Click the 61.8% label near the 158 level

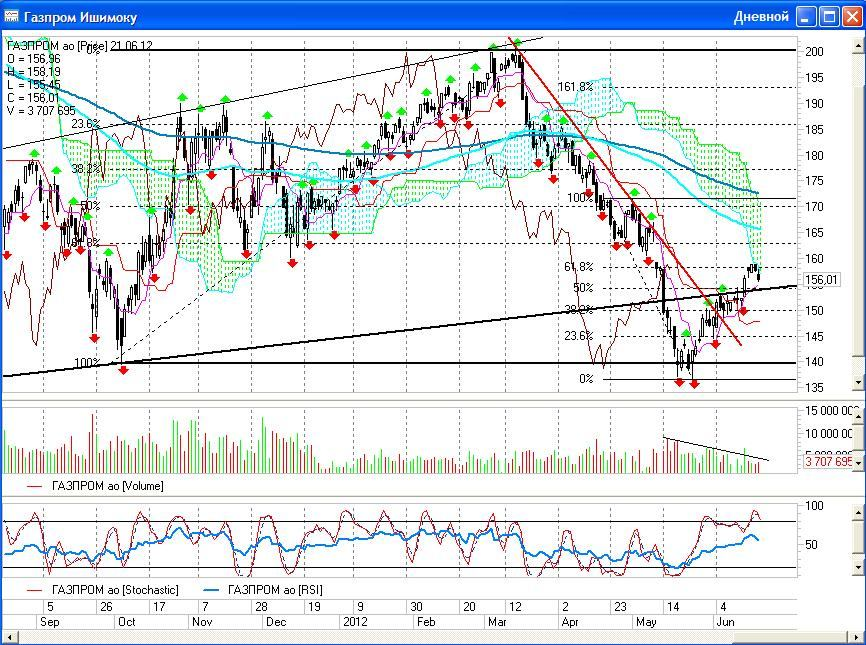pos(578,267)
